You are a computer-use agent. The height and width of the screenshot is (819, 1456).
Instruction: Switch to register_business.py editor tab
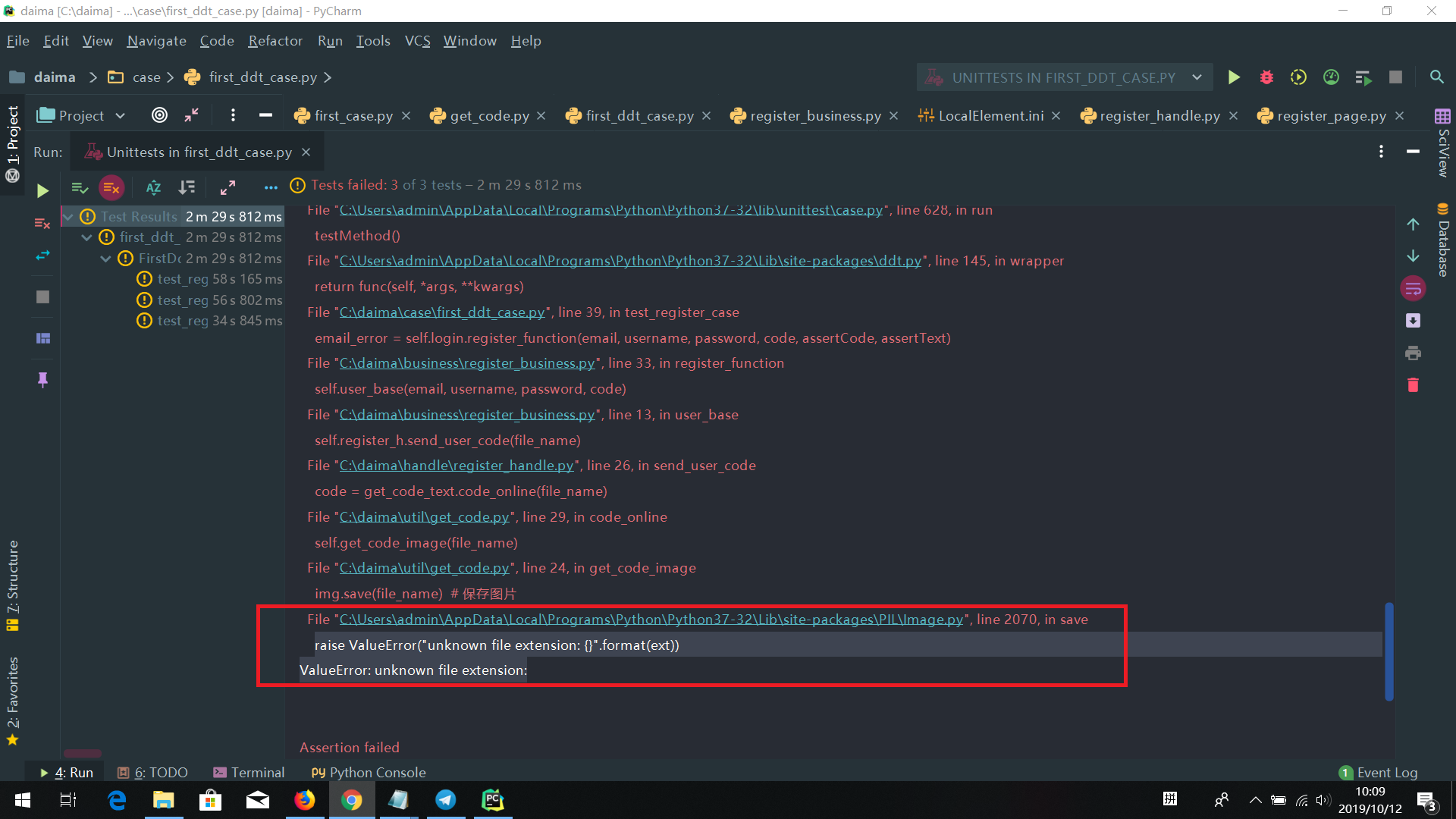point(814,115)
